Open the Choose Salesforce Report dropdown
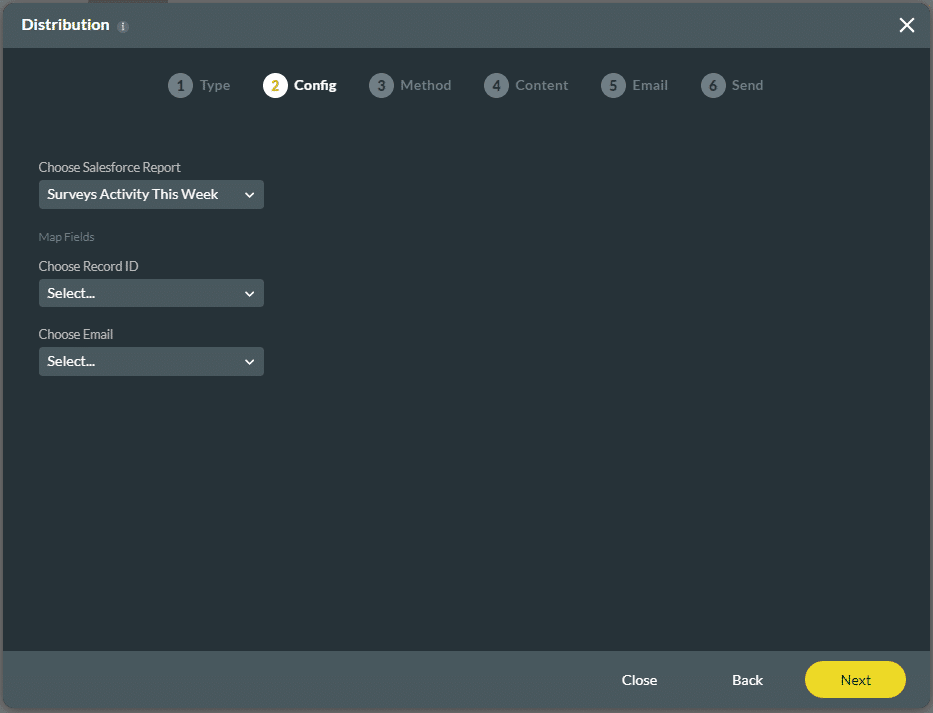Screen dimensions: 933x713 coord(151,195)
